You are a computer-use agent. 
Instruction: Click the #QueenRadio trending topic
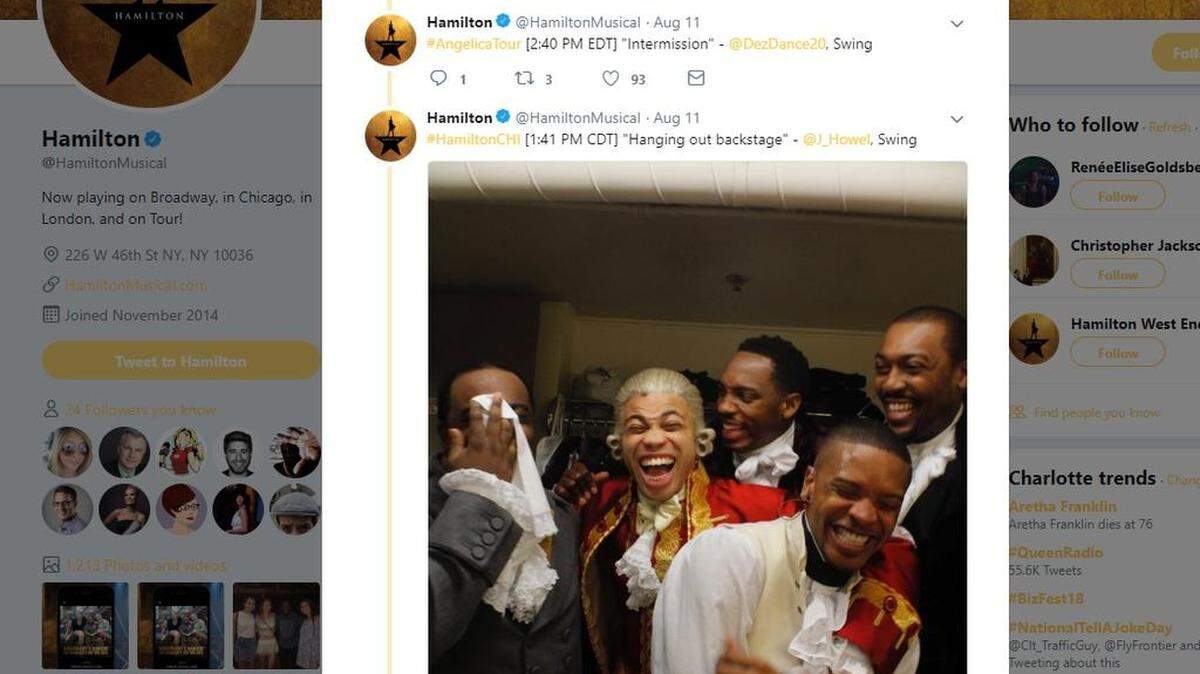point(1052,551)
